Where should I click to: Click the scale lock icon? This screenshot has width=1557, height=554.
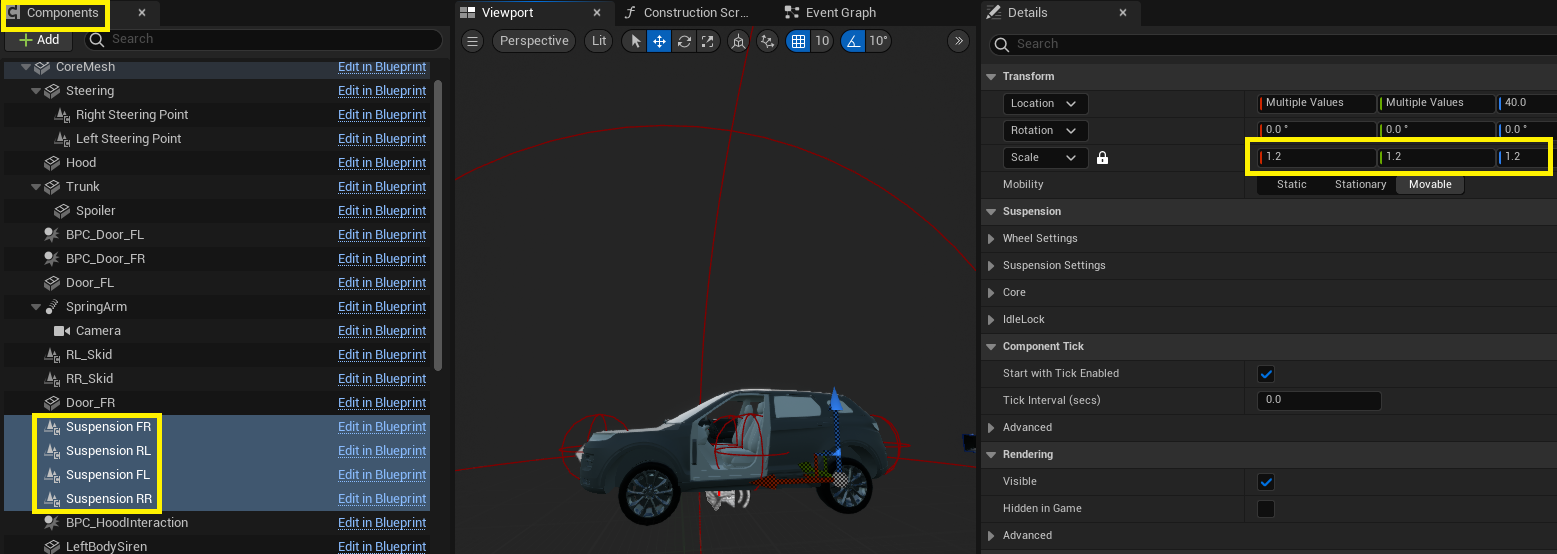coord(1102,158)
